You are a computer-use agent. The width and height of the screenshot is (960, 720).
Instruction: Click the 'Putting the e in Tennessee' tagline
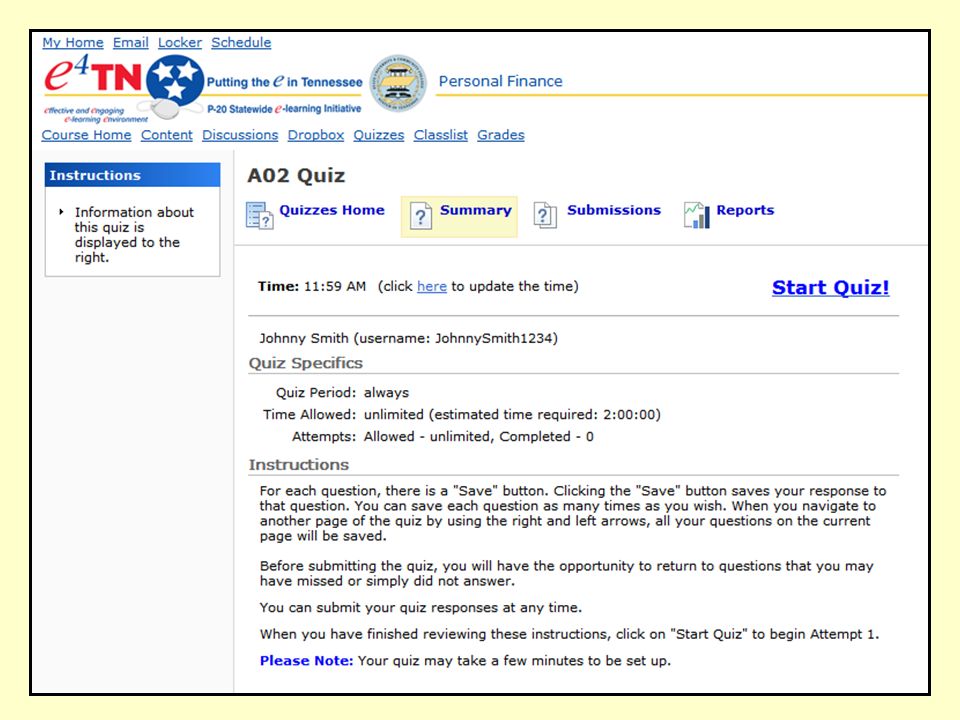(x=284, y=82)
